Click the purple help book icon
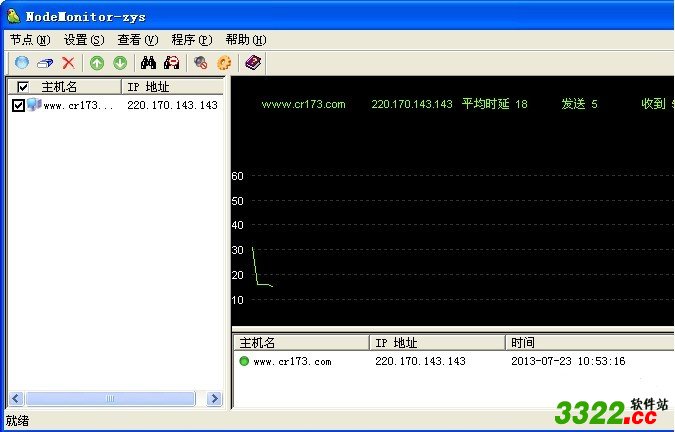The height and width of the screenshot is (432, 675). [x=253, y=63]
